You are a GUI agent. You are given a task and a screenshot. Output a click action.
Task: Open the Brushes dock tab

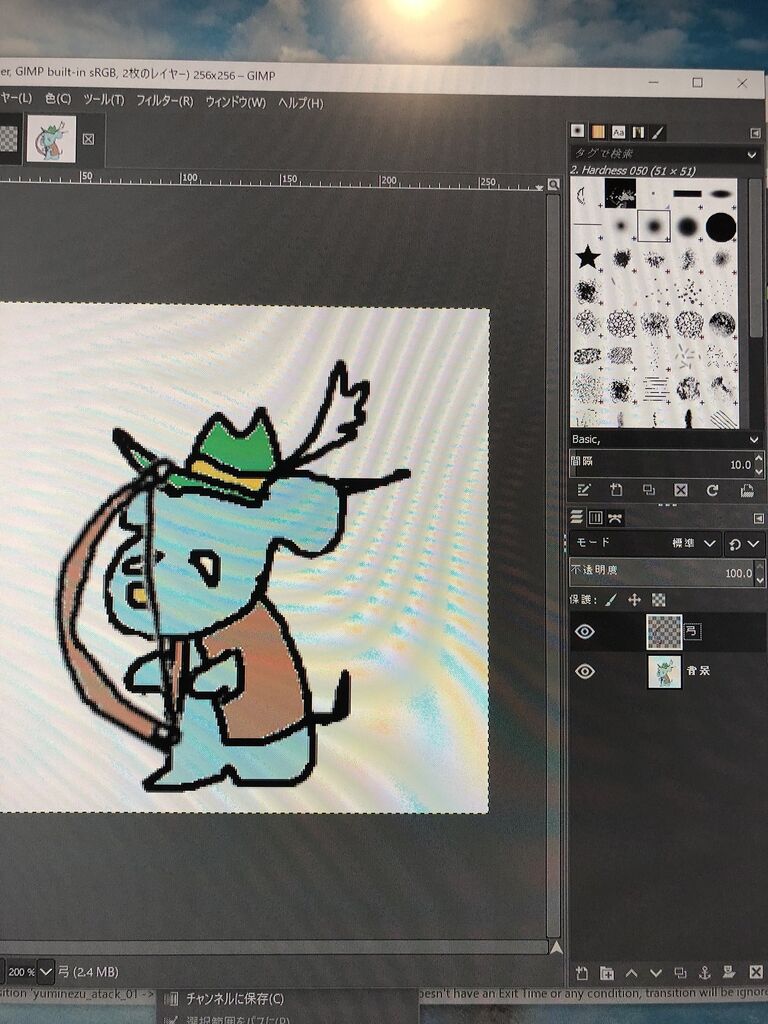point(577,131)
